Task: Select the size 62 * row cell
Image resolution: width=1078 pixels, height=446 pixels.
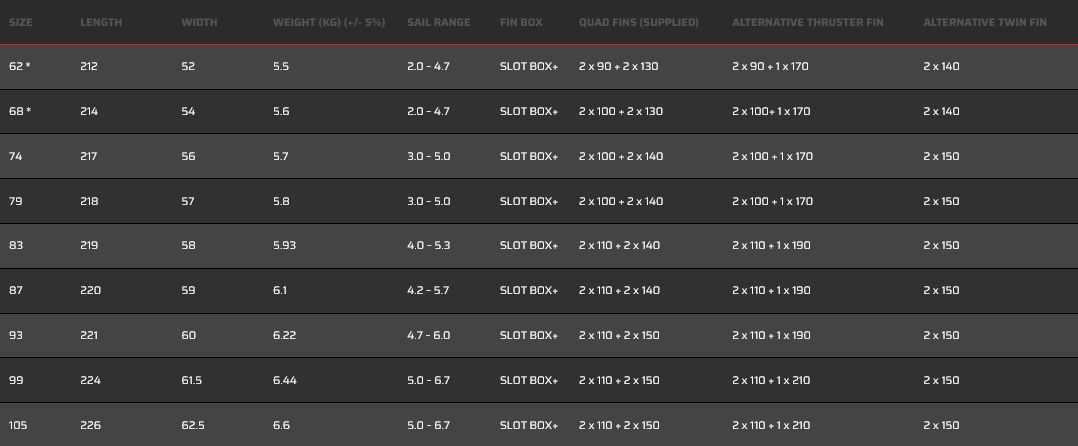Action: (x=20, y=66)
